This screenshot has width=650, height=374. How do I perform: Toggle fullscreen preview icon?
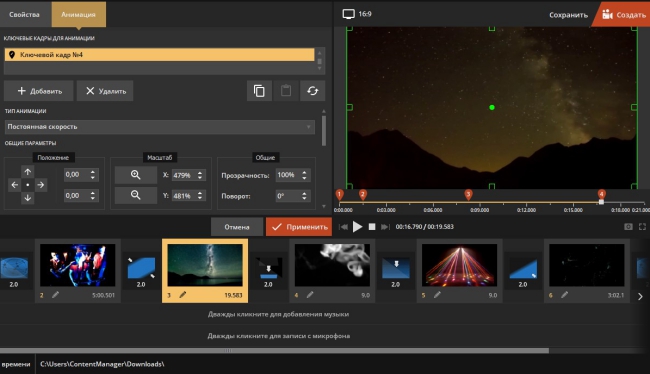643,227
